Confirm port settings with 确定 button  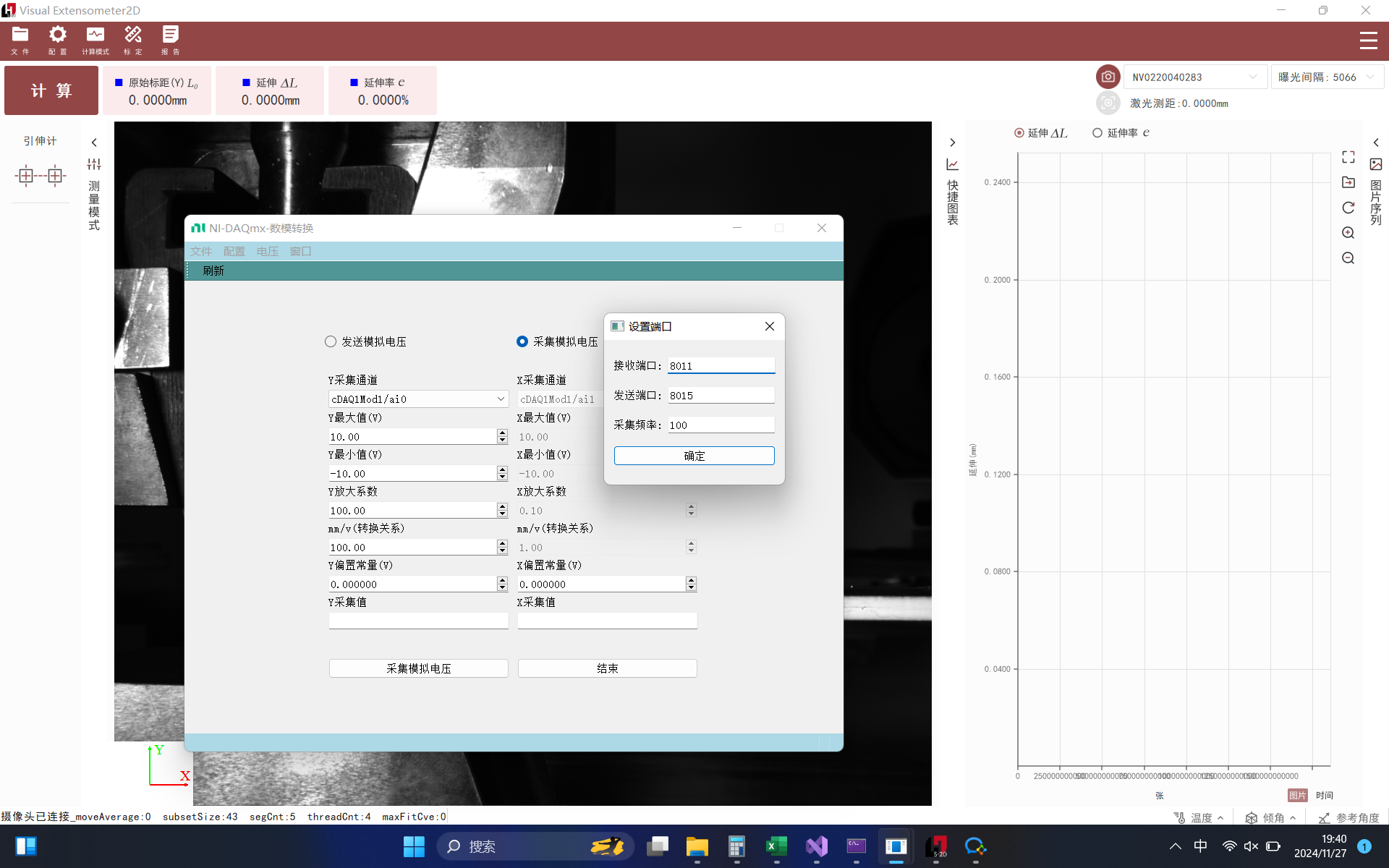click(694, 456)
